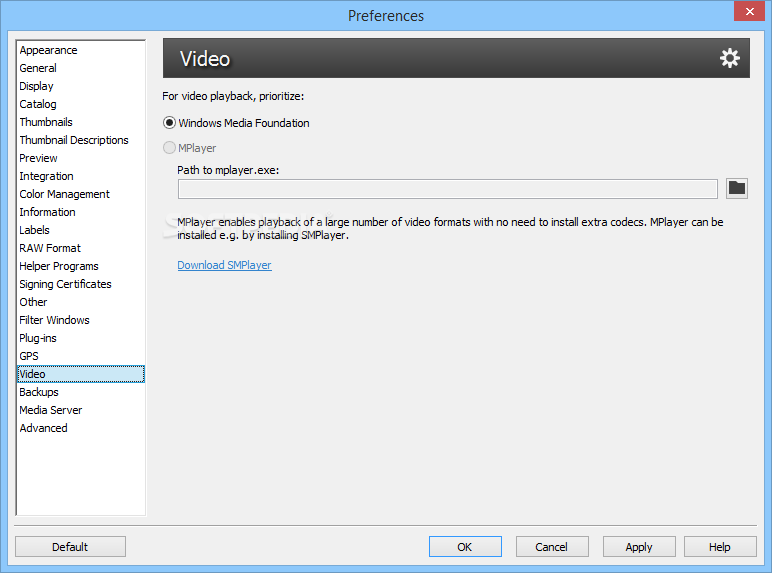Image resolution: width=772 pixels, height=573 pixels.
Task: Select Thumbnail Descriptions in the sidebar
Action: pyautogui.click(x=81, y=140)
